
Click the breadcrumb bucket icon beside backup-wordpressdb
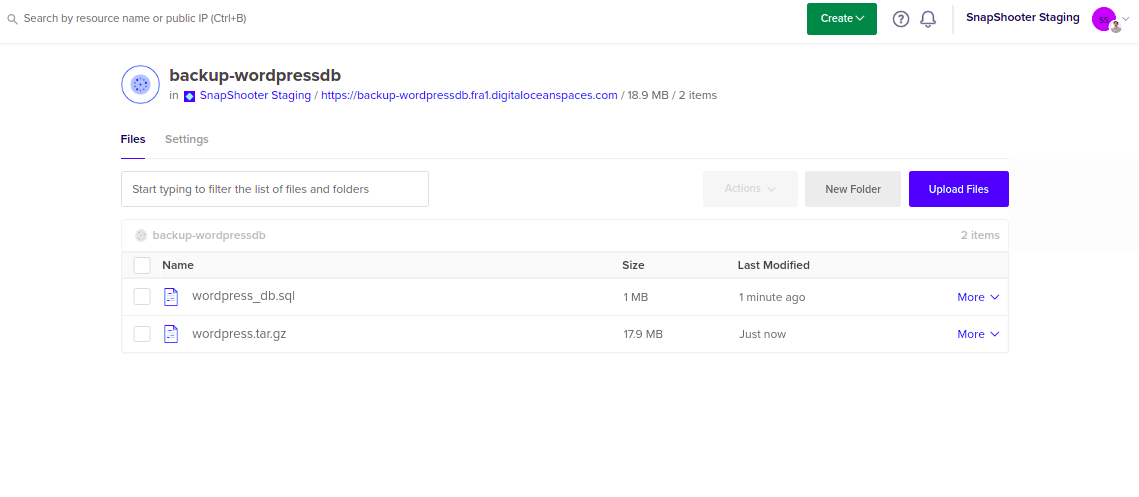(x=141, y=235)
